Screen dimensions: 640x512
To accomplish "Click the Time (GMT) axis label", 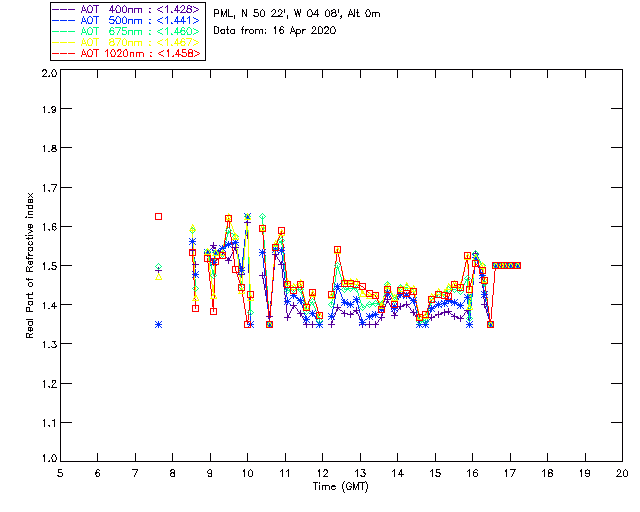I will point(341,486).
